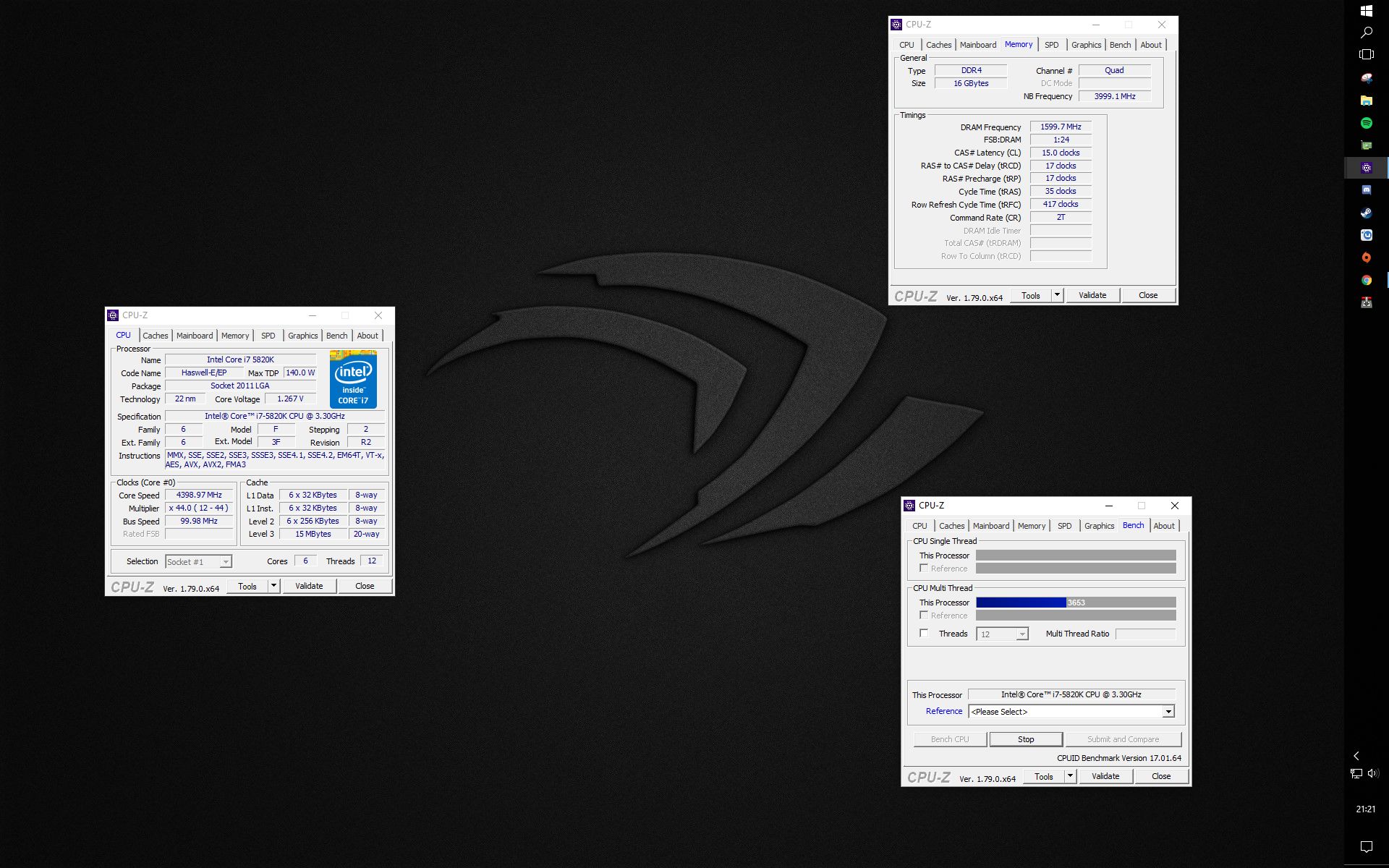This screenshot has width=1389, height=868.
Task: Click the Reference link label in the Bench window
Action: pyautogui.click(x=944, y=711)
